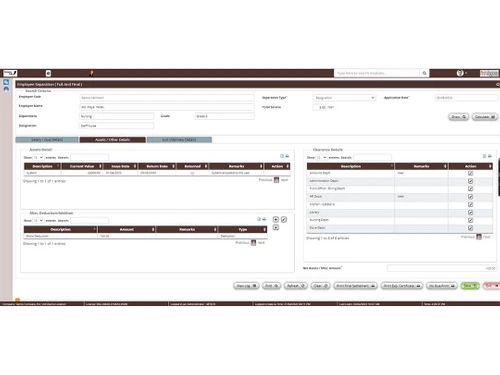Screen dimensions: 500x375
Task: Click the Print Exp. Certificate button
Action: tap(402, 286)
